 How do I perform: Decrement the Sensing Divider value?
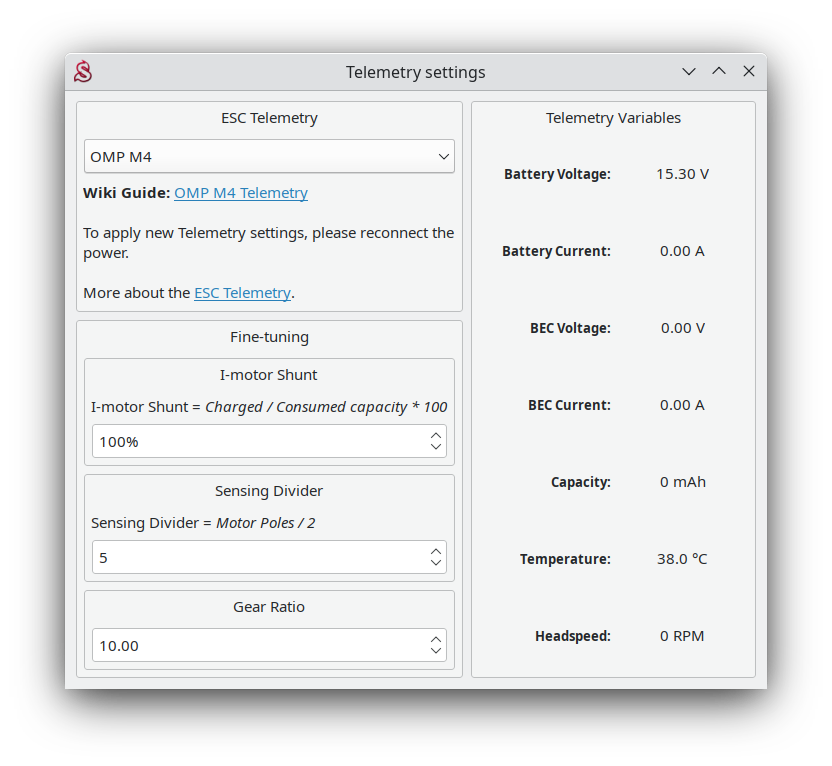coord(436,563)
